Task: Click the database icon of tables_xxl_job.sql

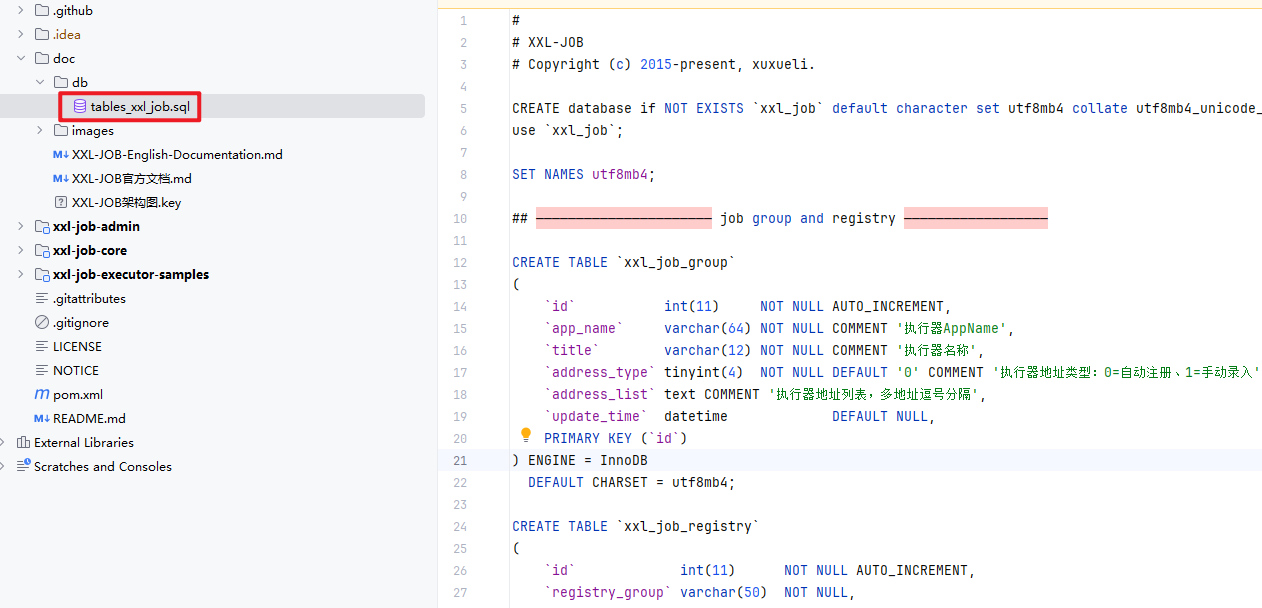Action: [80, 106]
